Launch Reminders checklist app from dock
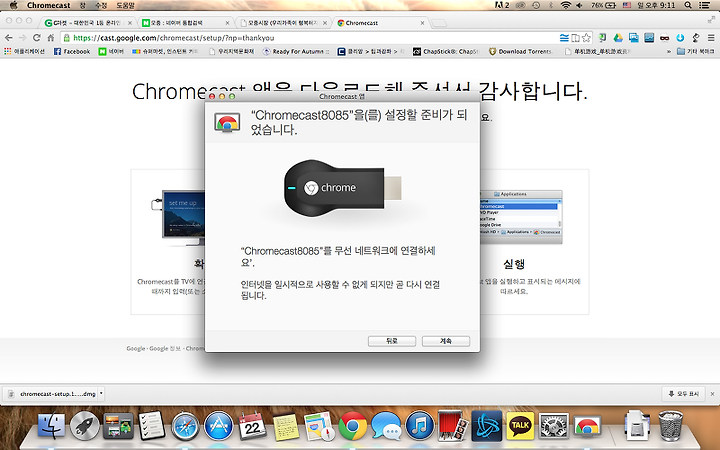This screenshot has width=720, height=450. coord(152,426)
